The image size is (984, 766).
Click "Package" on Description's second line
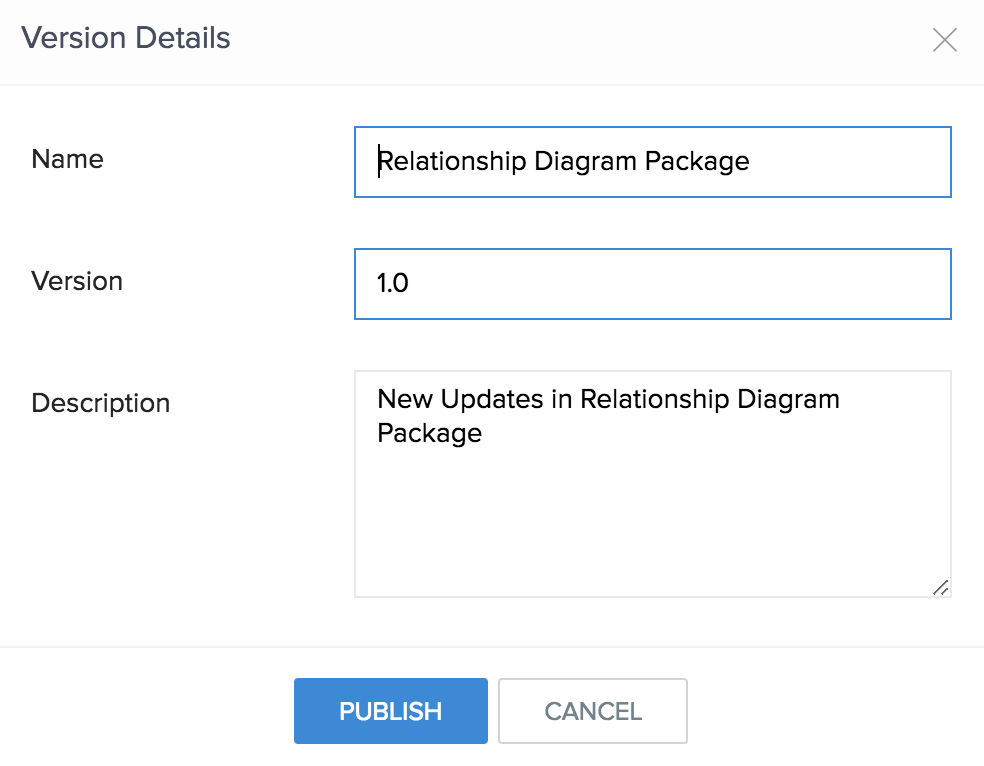pyautogui.click(x=429, y=433)
